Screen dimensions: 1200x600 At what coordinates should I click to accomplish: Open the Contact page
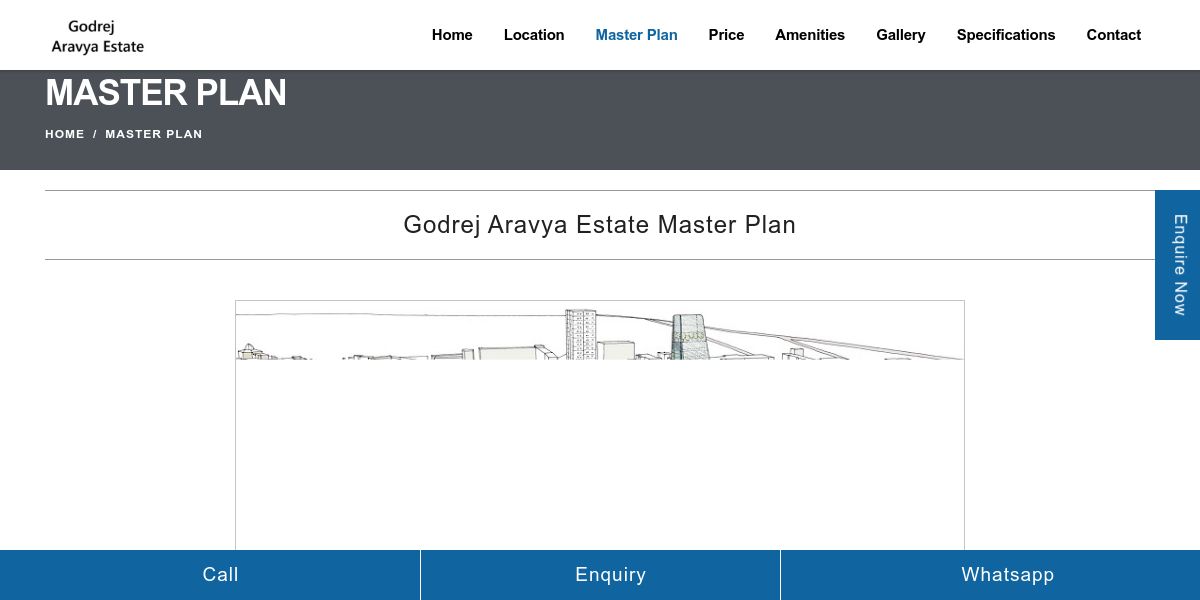pyautogui.click(x=1114, y=35)
